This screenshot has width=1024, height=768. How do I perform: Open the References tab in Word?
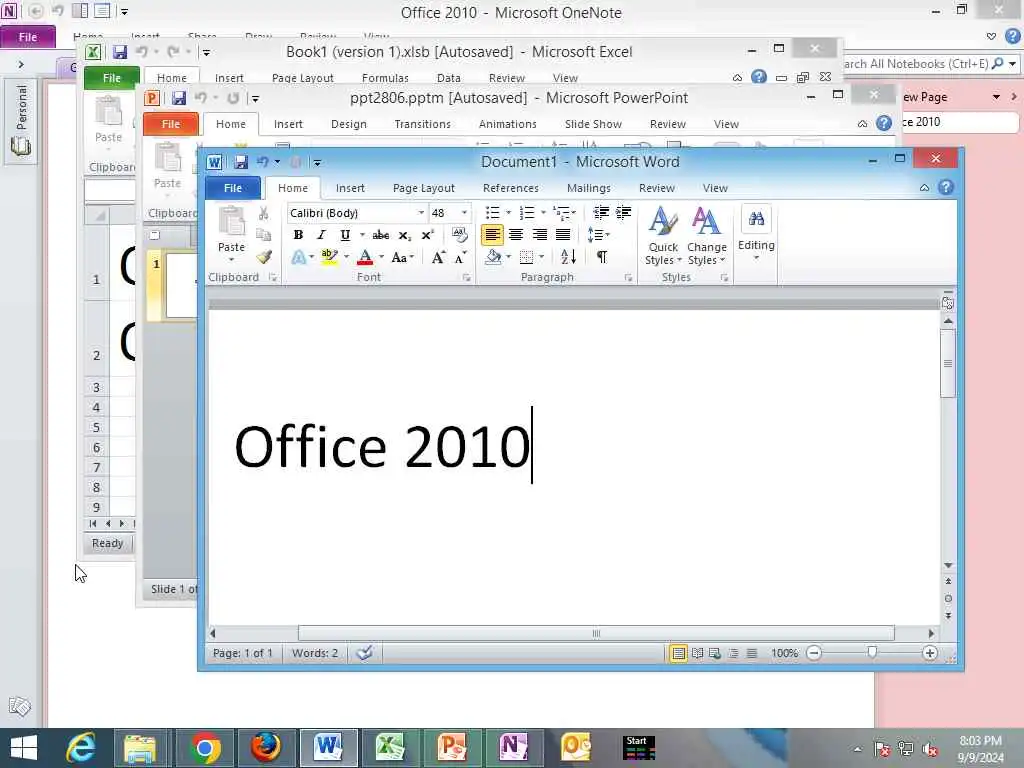tap(511, 188)
